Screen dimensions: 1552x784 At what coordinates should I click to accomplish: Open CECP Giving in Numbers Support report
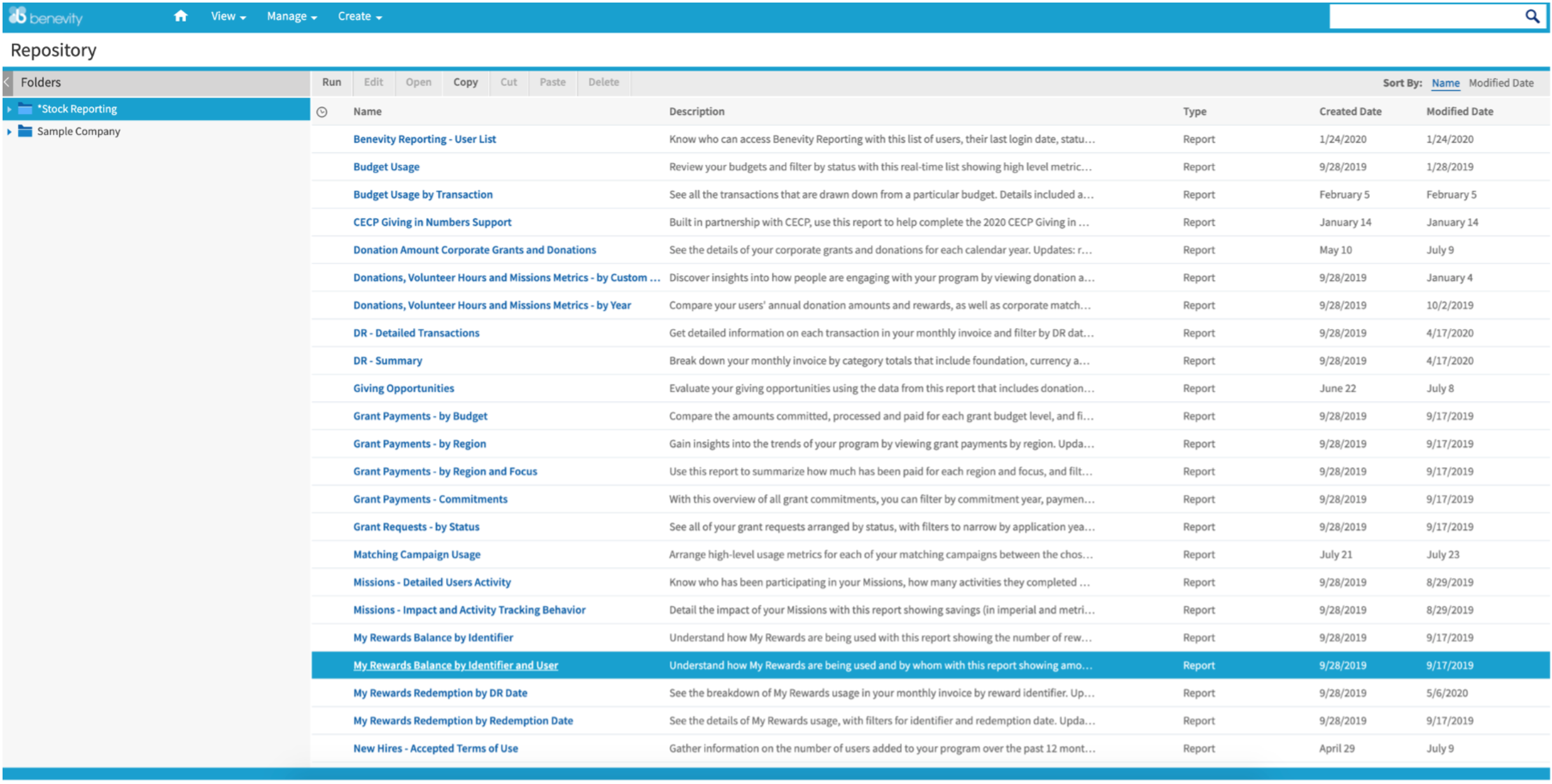click(432, 222)
